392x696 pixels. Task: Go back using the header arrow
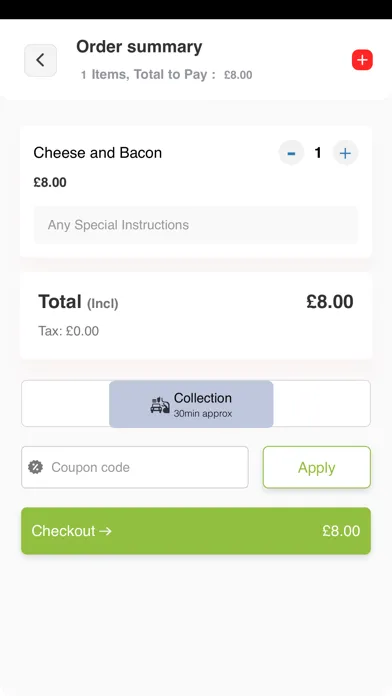pyautogui.click(x=40, y=60)
